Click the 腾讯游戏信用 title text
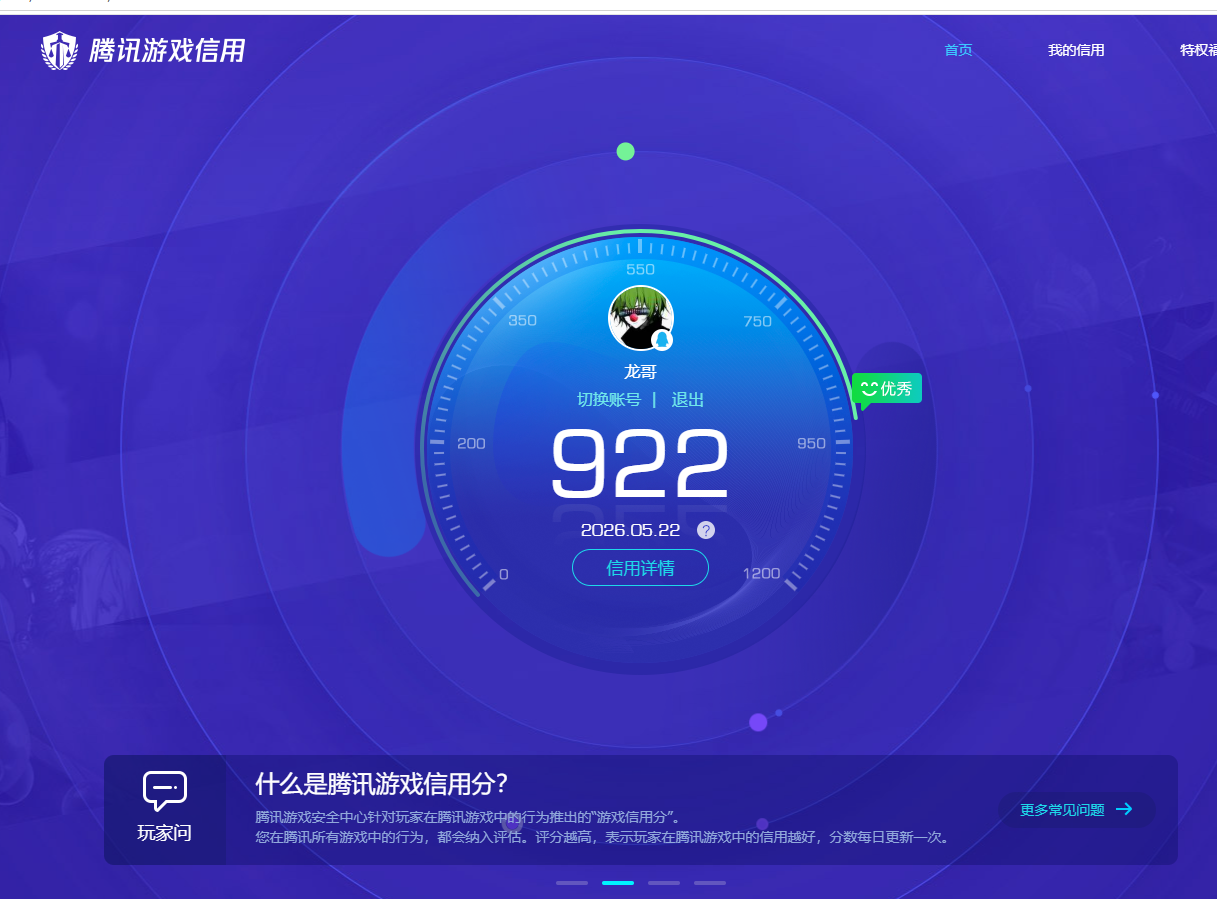The image size is (1217, 899). coord(167,51)
